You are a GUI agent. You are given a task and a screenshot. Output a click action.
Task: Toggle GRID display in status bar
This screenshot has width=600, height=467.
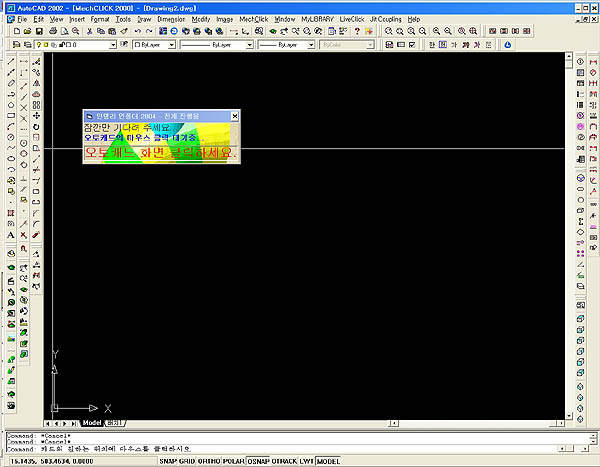pos(187,461)
